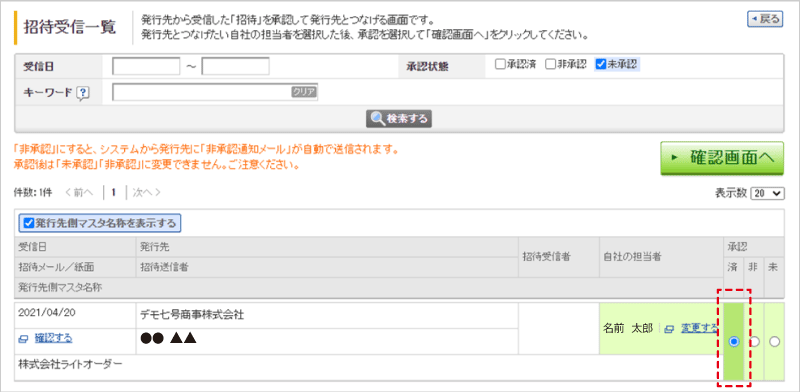Click the small icon before 確認する
Image resolution: width=800 pixels, height=392 pixels.
click(x=23, y=338)
